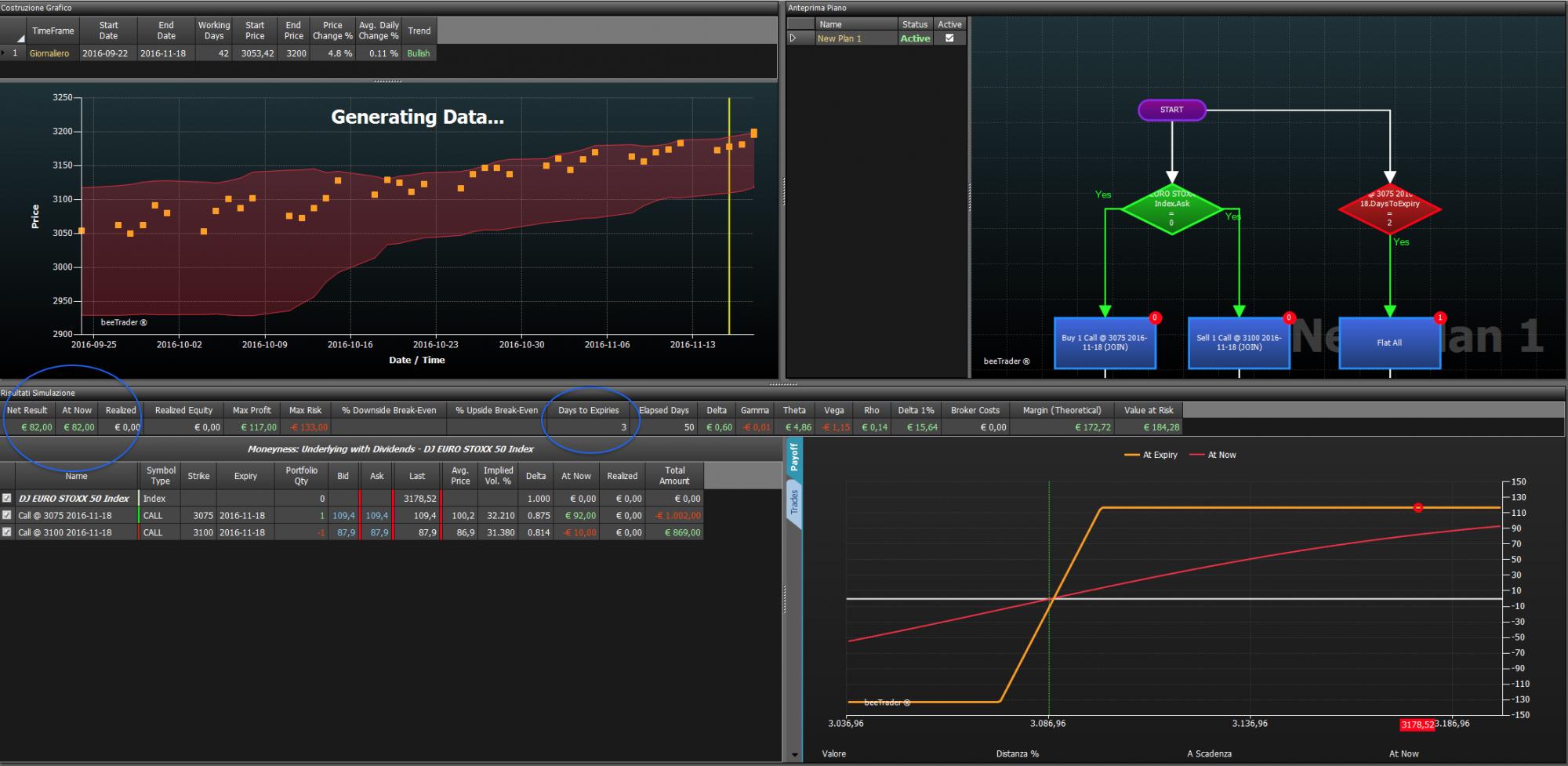Viewport: 1568px width, 766px height.
Task: Expand the Giornaliero timeframe row
Action: pyautogui.click(x=3, y=53)
